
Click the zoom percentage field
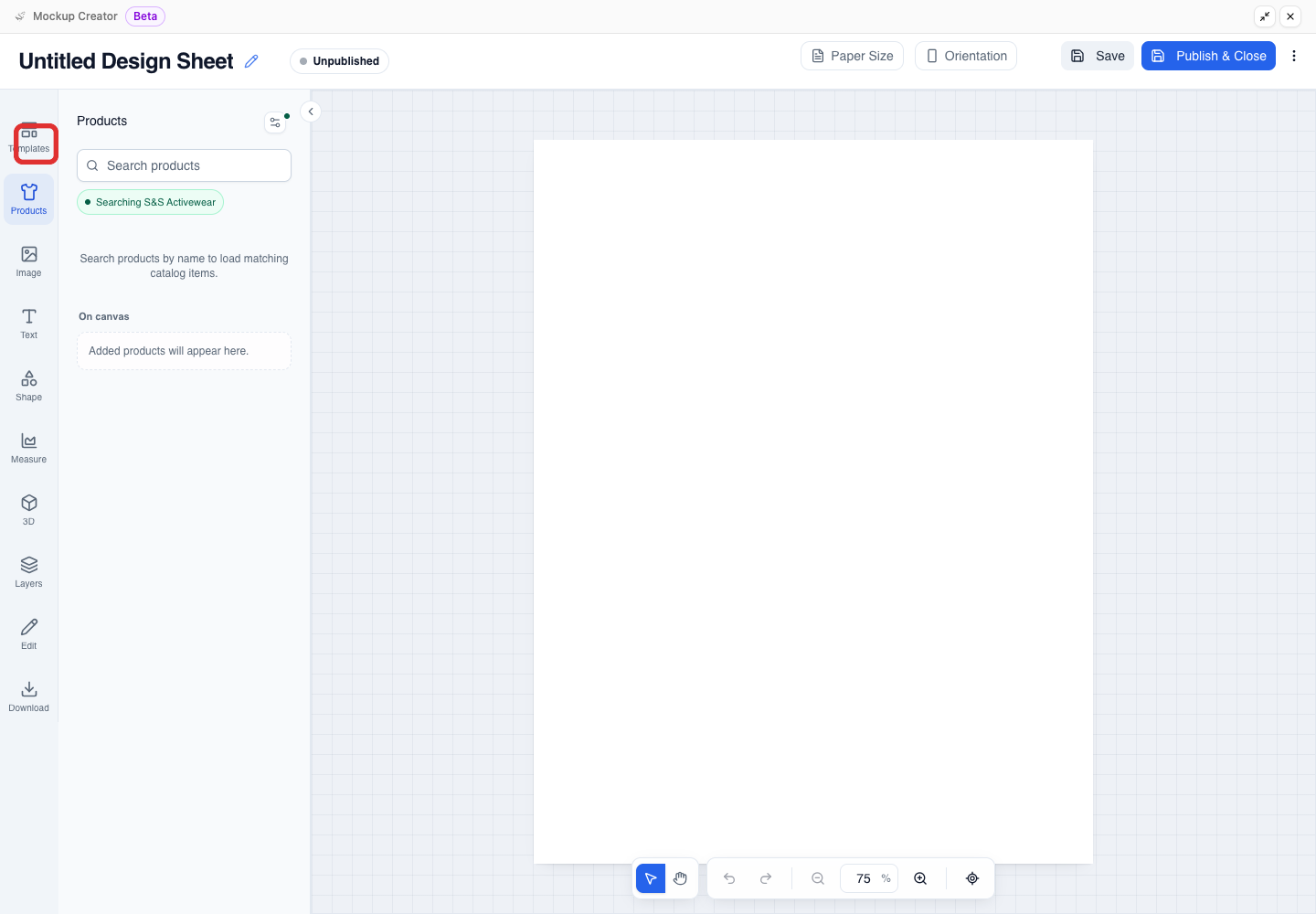click(869, 878)
